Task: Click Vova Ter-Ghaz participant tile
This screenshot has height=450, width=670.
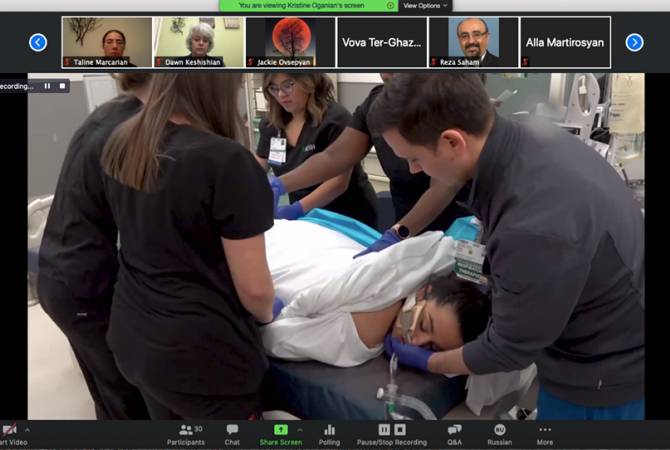Action: coord(381,42)
